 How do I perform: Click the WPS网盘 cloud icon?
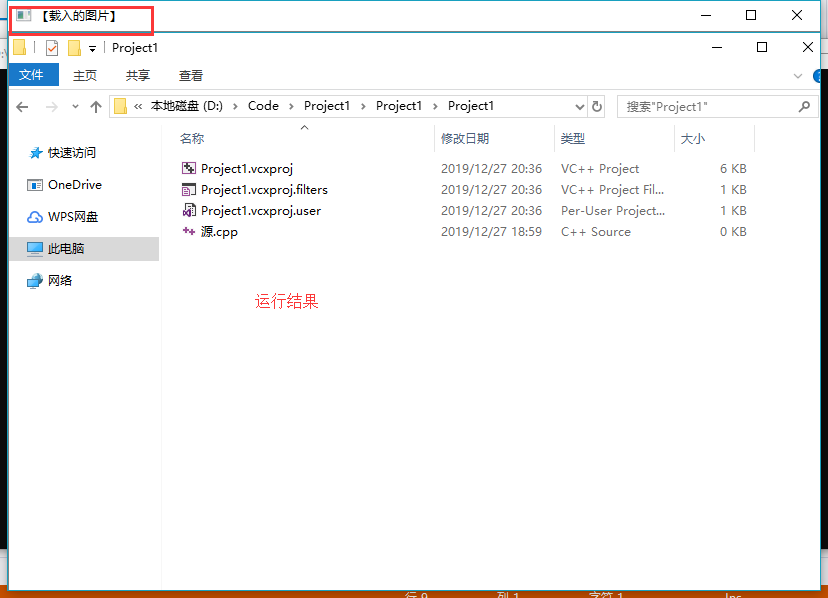[35, 217]
